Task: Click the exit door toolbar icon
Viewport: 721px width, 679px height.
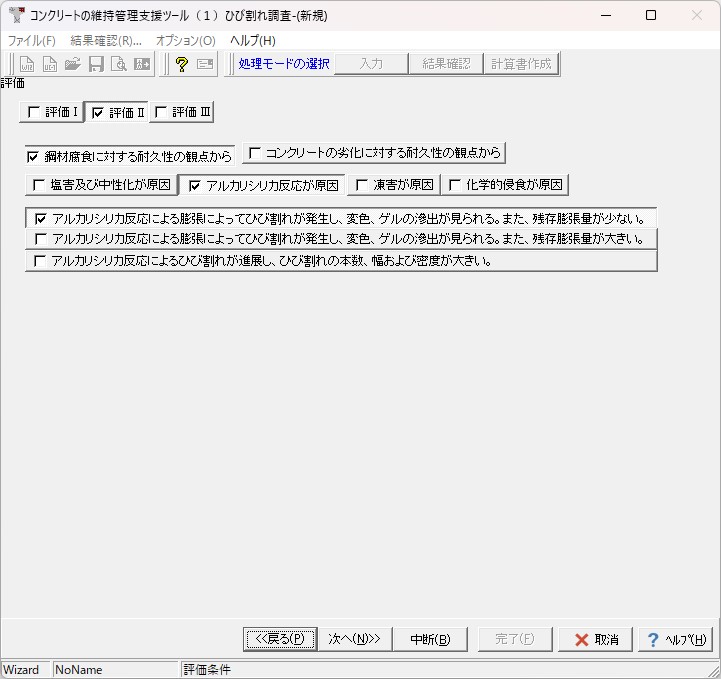Action: coord(142,64)
